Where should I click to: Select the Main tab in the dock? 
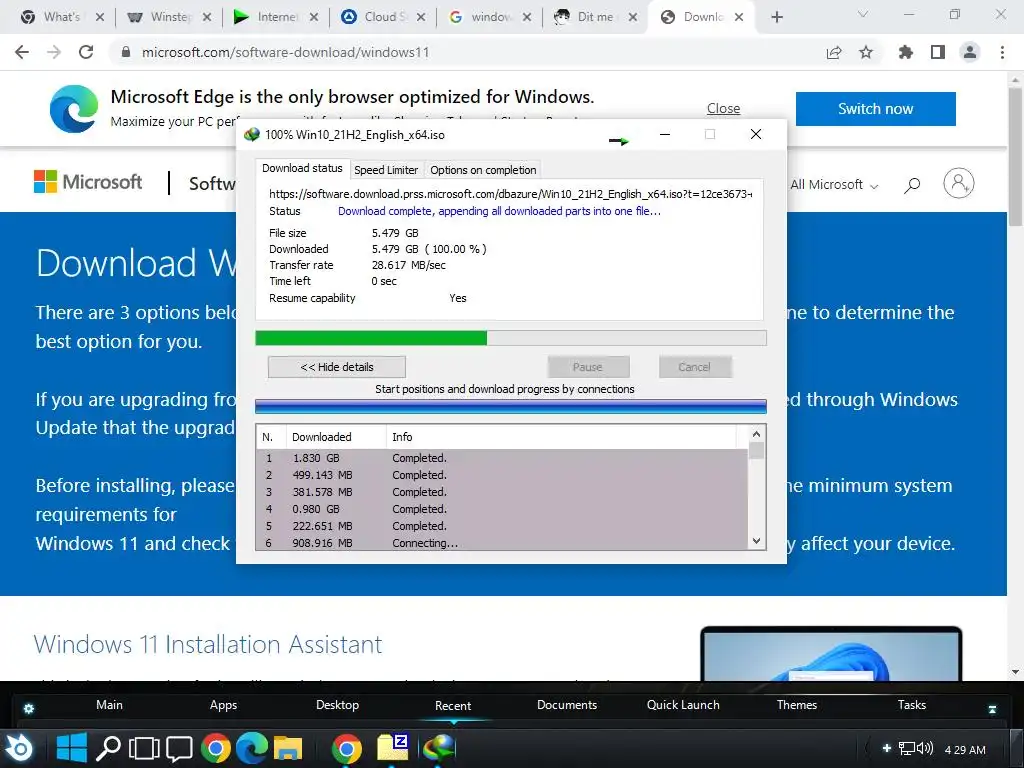(109, 705)
